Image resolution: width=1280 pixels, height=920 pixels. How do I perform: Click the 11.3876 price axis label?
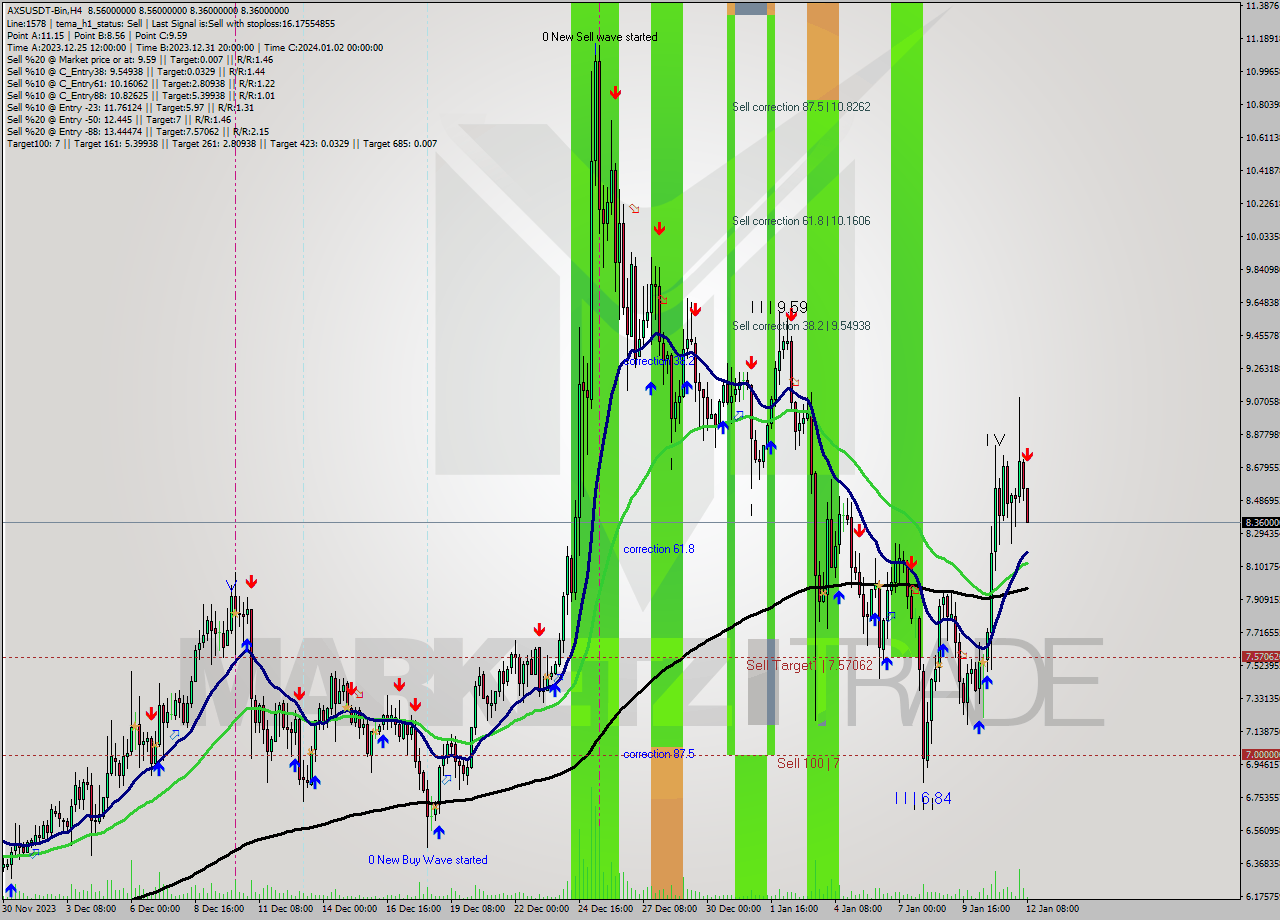(x=1263, y=6)
